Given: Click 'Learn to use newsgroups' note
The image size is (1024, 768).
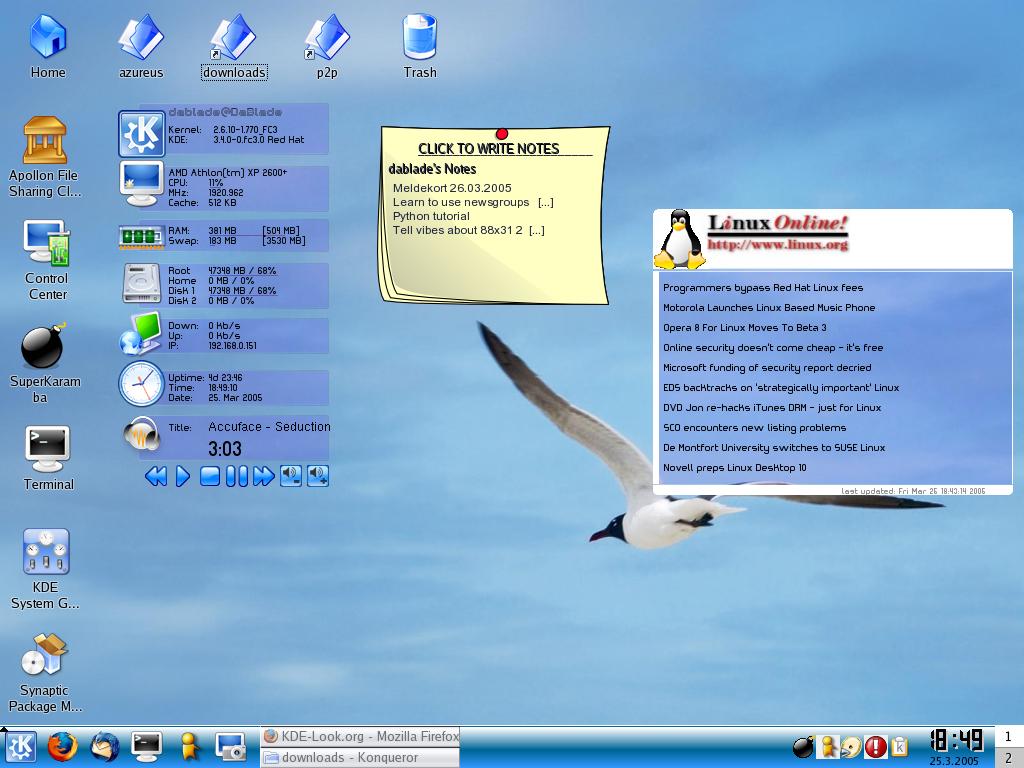Looking at the screenshot, I should [461, 202].
